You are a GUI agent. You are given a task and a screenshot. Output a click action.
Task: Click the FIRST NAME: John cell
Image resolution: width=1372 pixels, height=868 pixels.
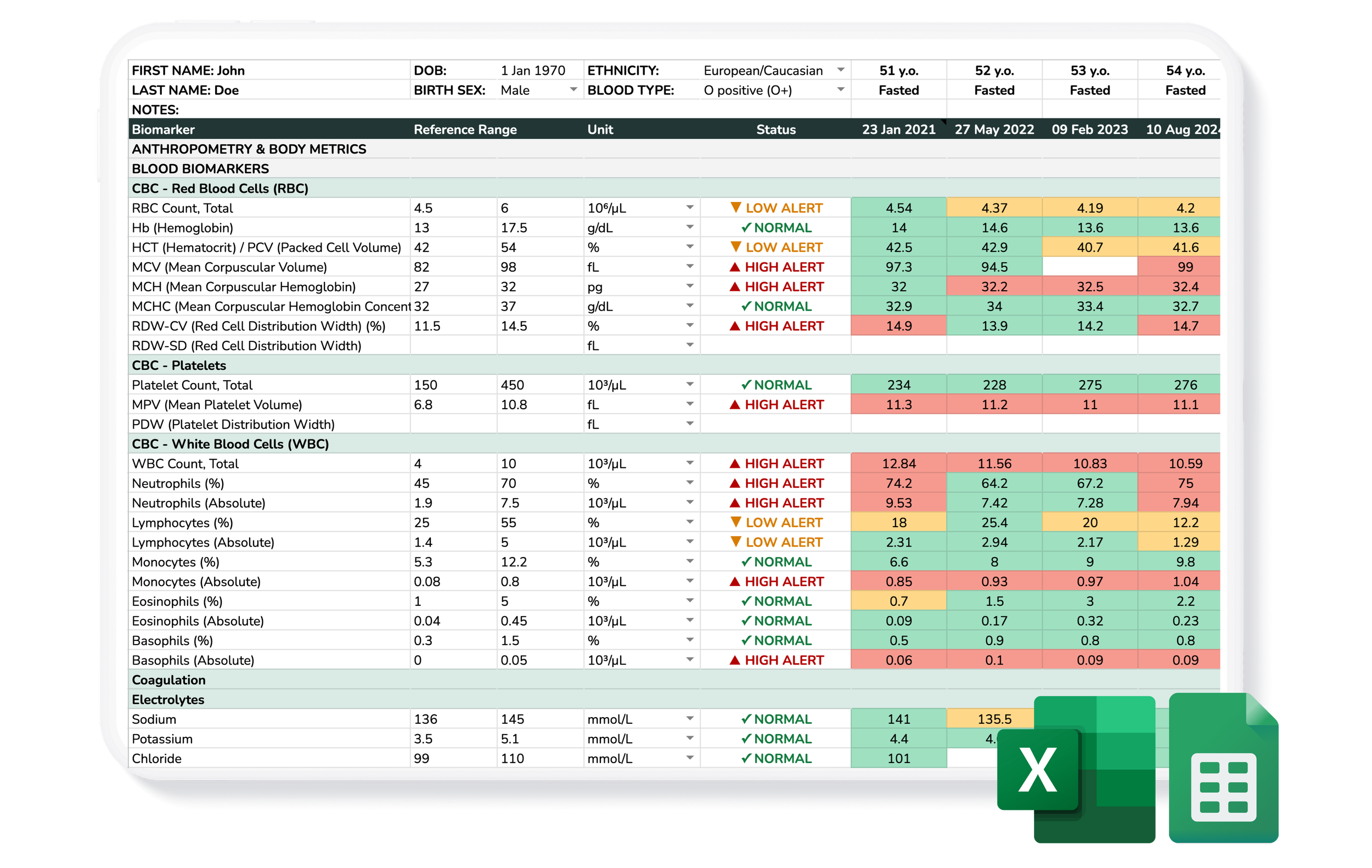click(269, 71)
